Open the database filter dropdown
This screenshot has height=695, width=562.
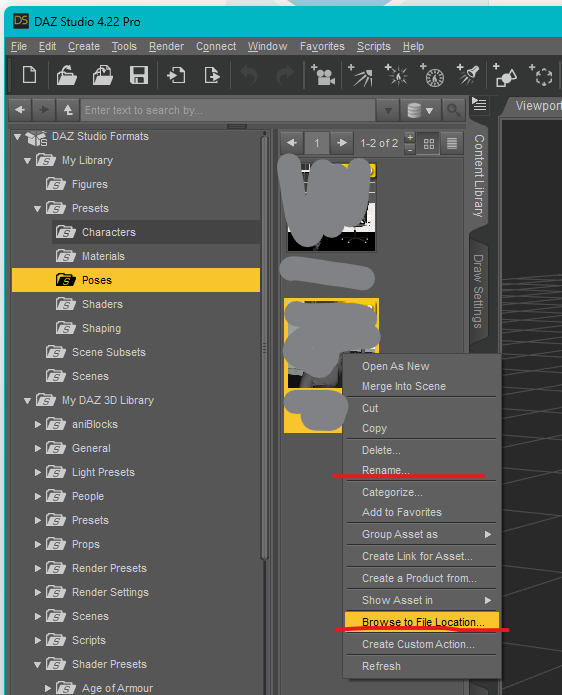pos(420,110)
